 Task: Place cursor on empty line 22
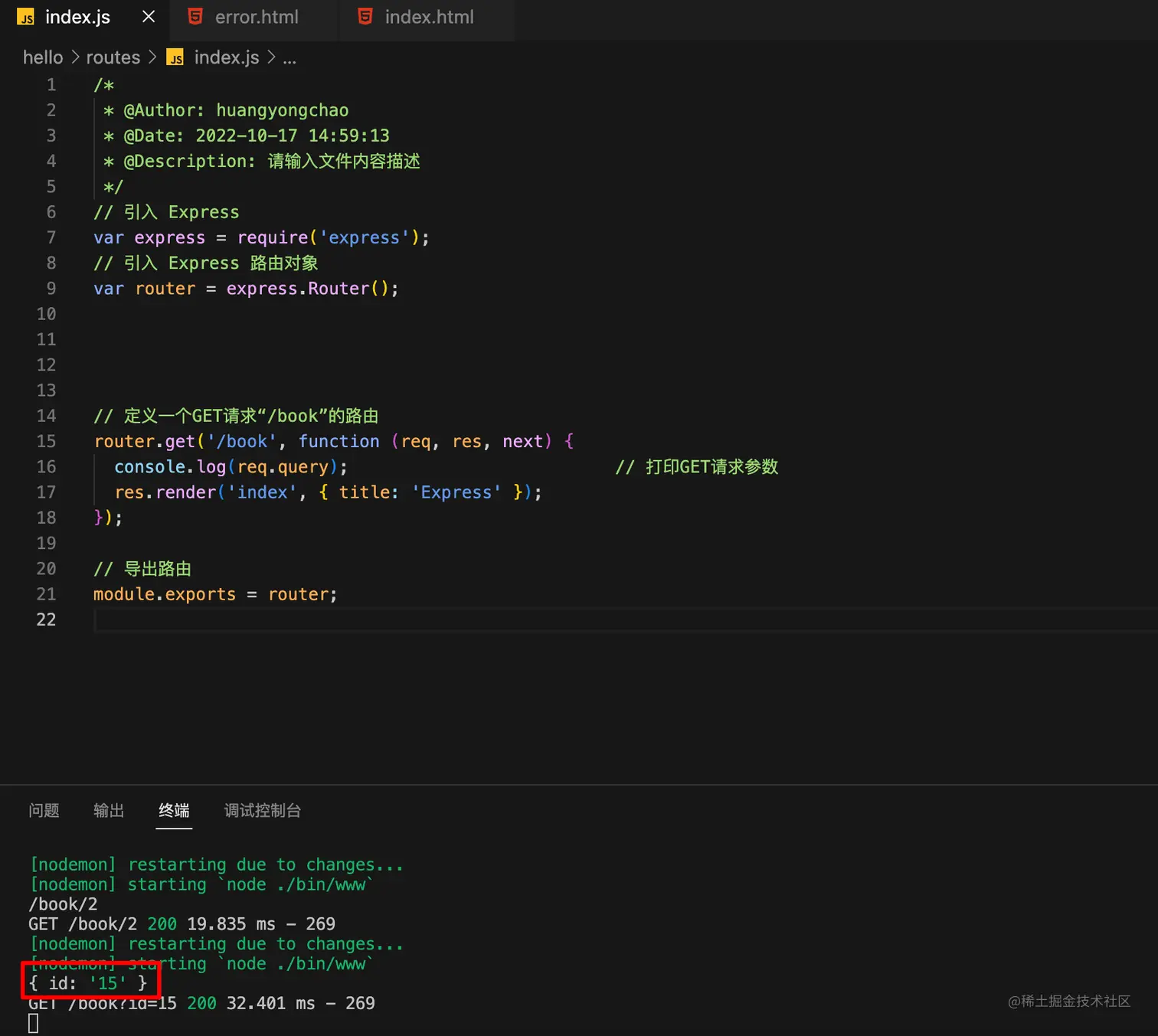coord(625,619)
